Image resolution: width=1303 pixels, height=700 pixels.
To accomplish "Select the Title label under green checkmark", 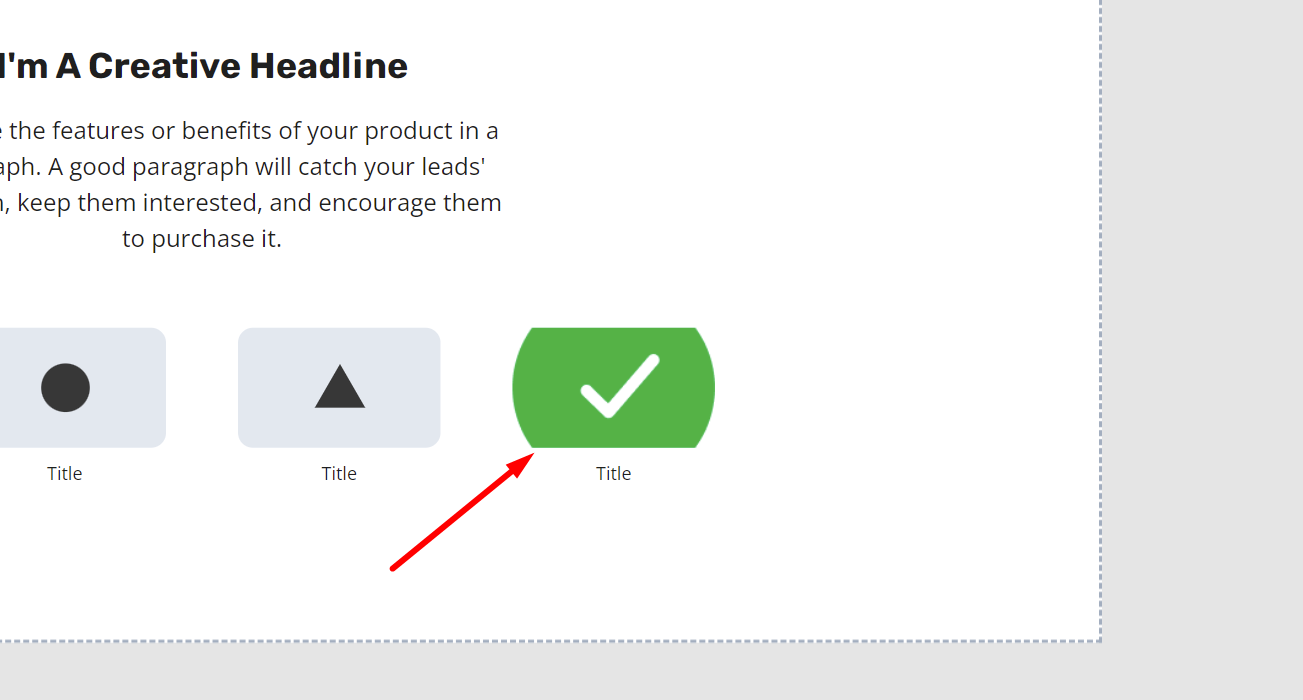I will (x=613, y=473).
